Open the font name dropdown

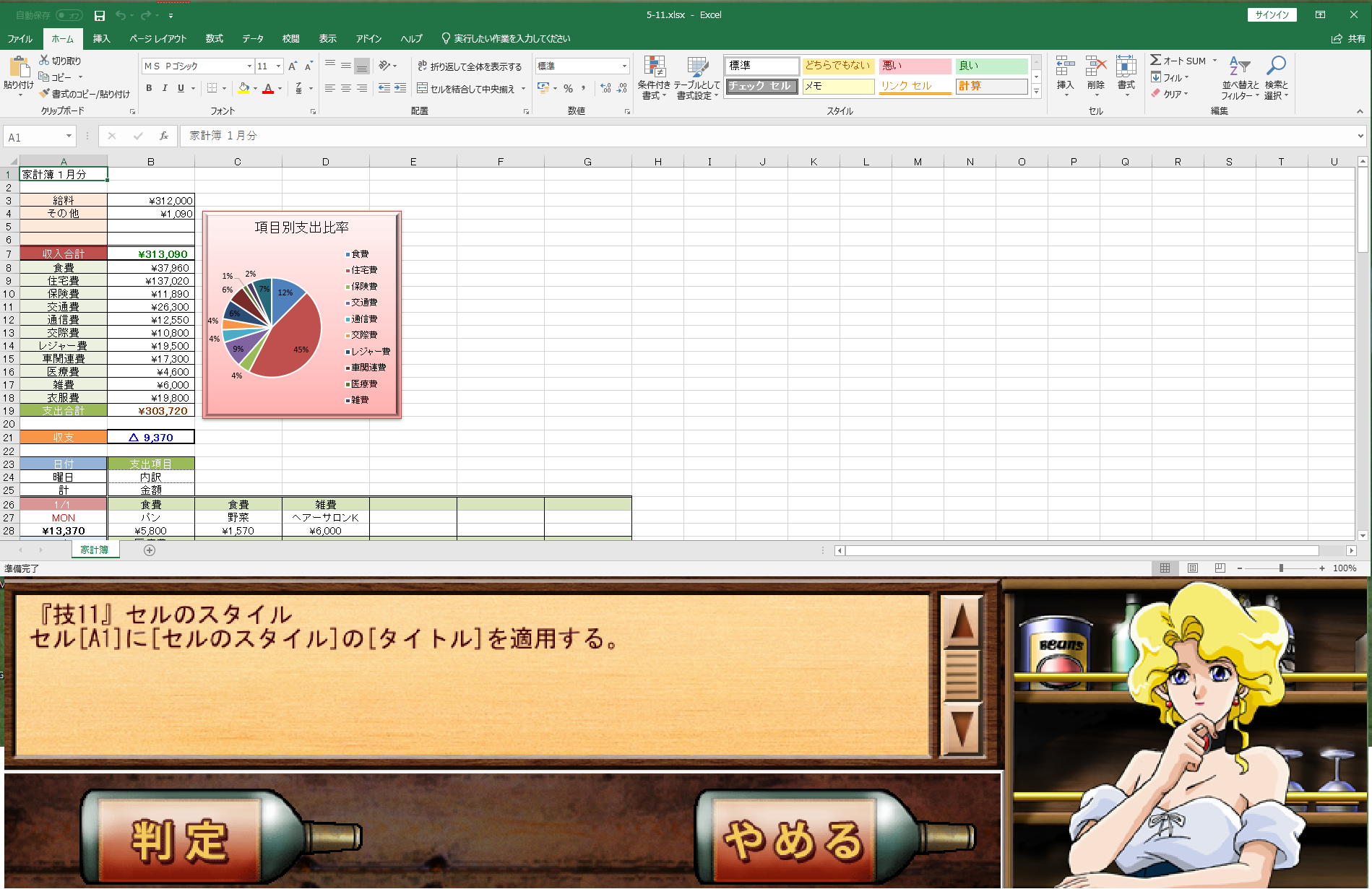[249, 66]
